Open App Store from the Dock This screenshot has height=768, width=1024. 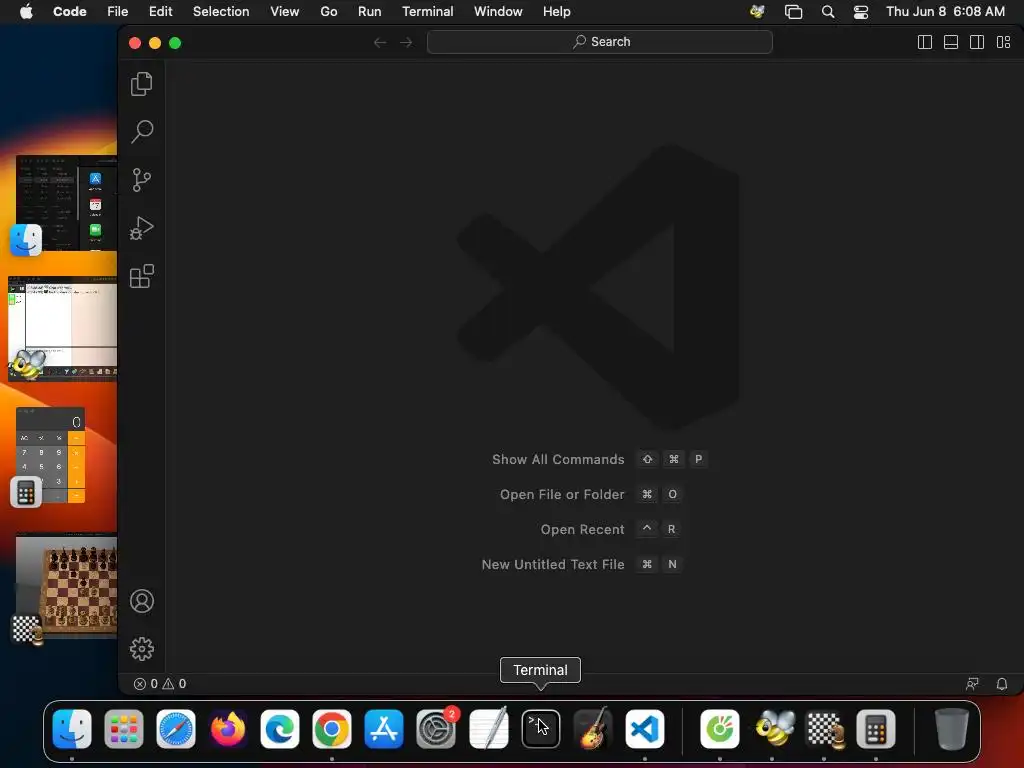[384, 729]
